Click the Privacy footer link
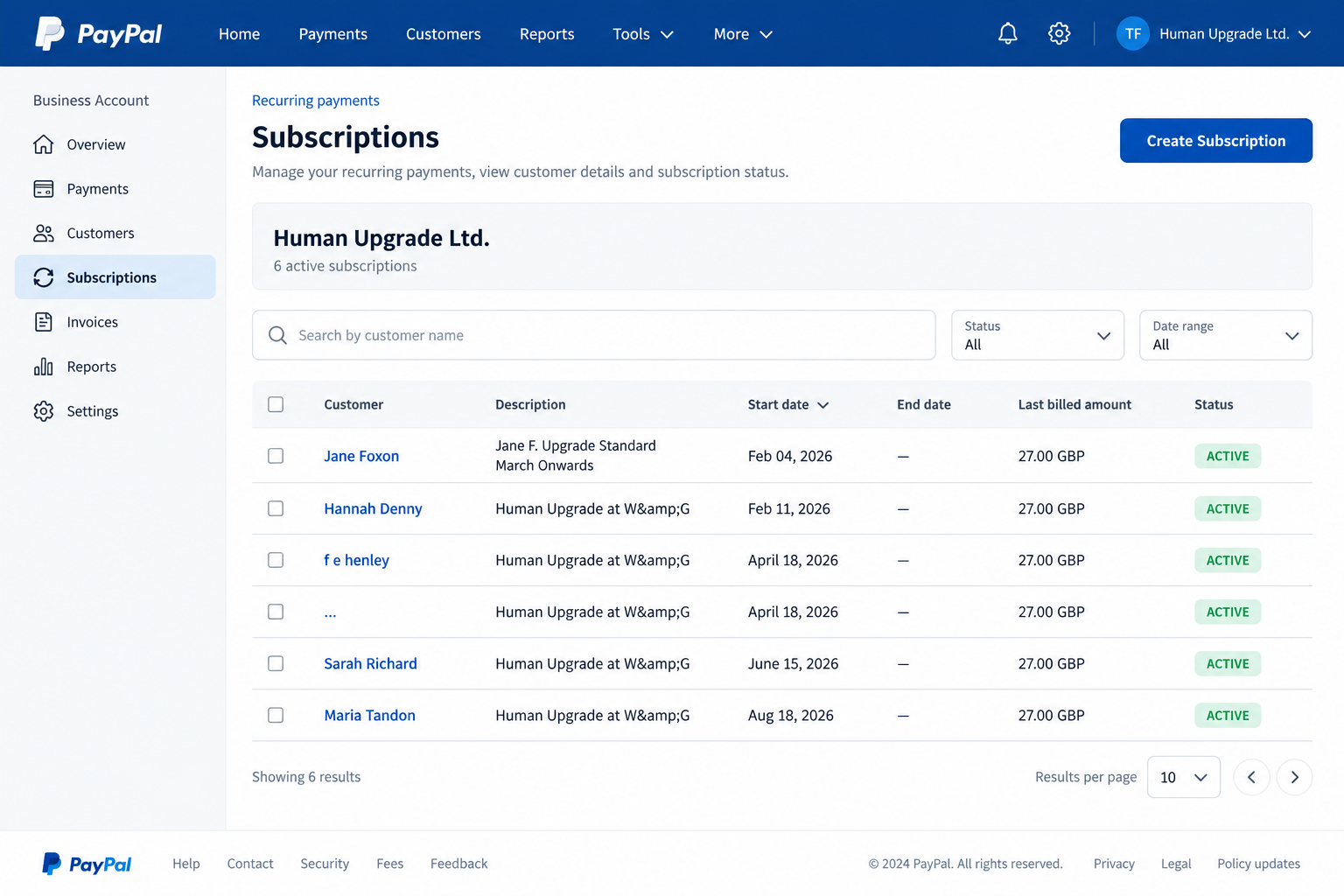The image size is (1344, 896). tap(1114, 864)
